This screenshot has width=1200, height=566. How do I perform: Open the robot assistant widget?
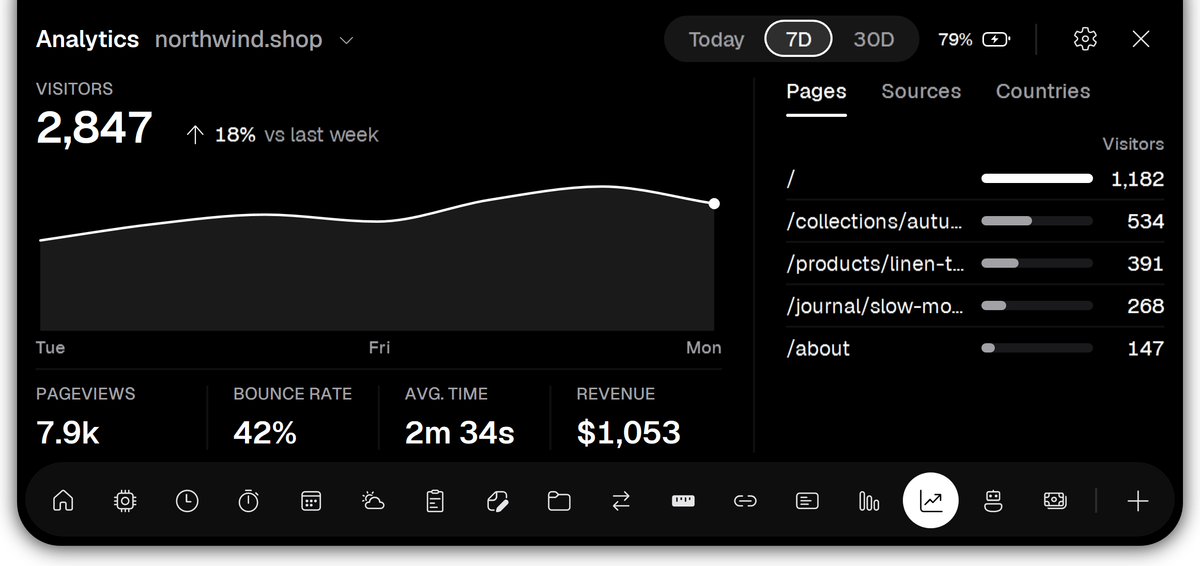pyautogui.click(x=993, y=501)
